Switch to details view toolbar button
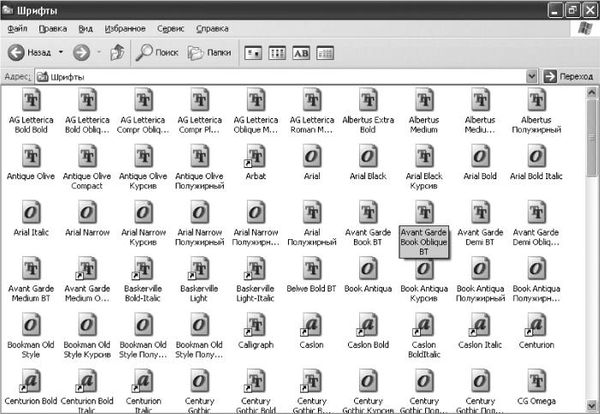 pyautogui.click(x=326, y=51)
